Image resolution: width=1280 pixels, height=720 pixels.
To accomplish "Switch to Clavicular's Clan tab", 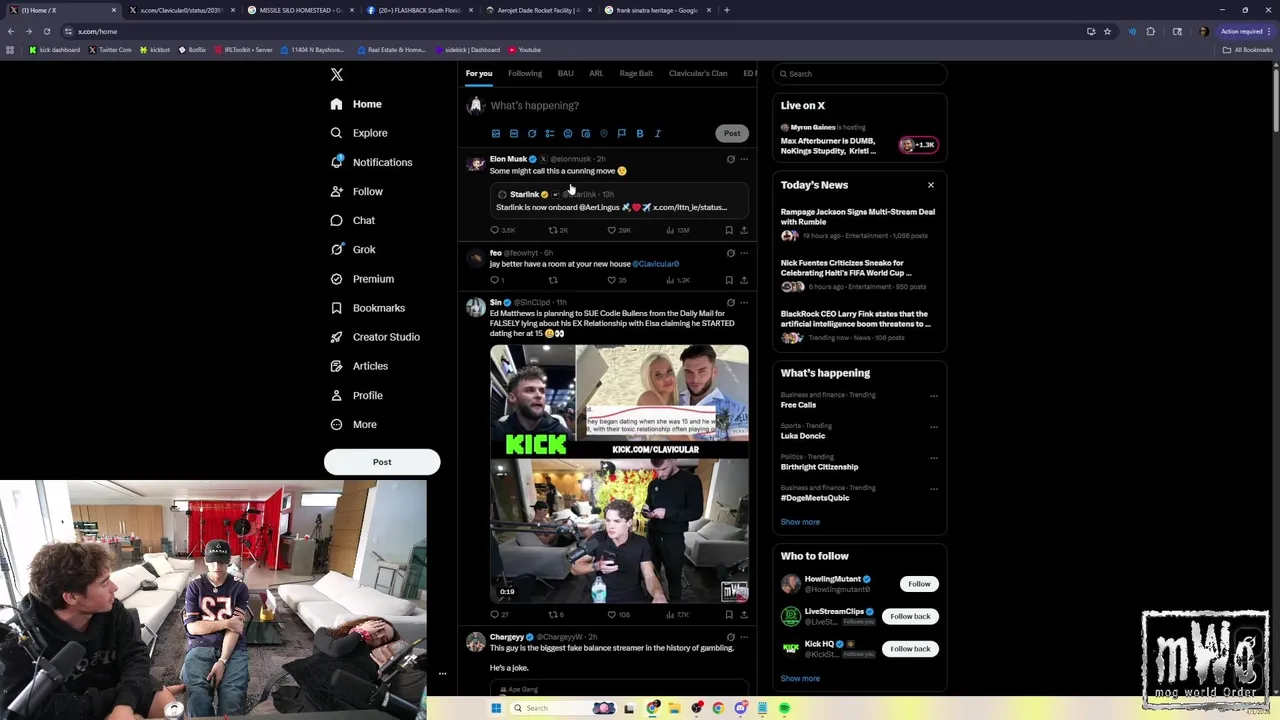I will tap(698, 74).
